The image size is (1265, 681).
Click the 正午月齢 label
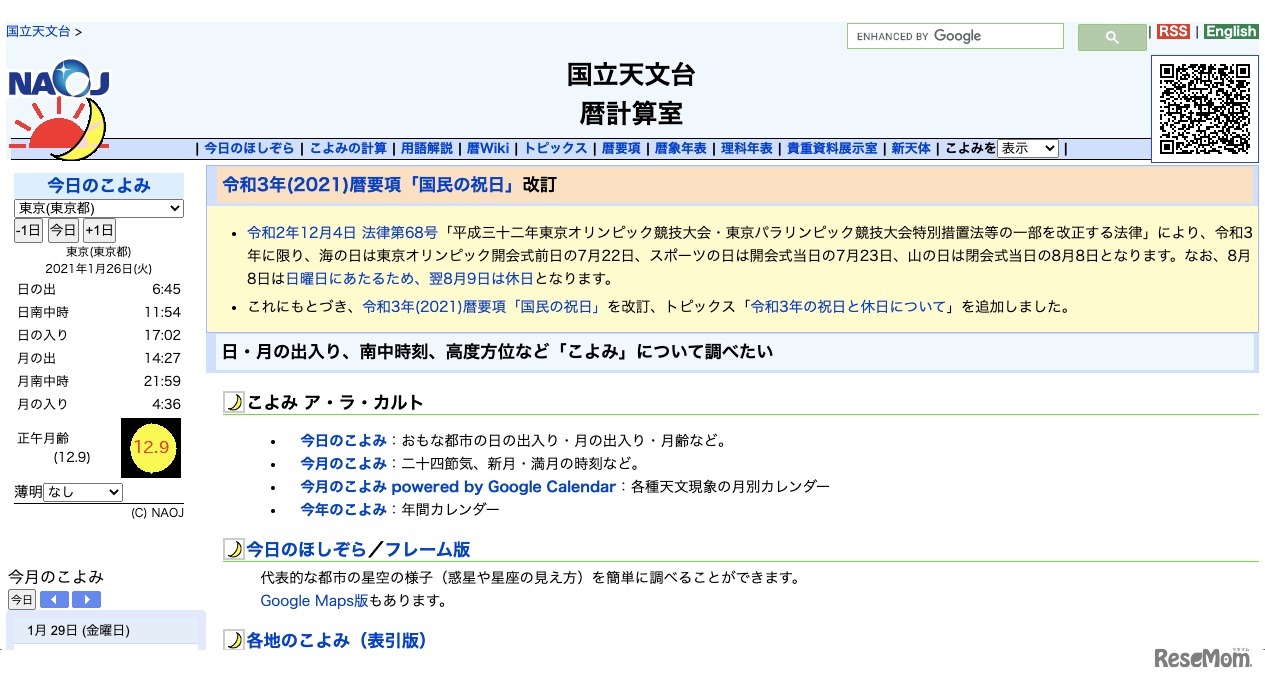(44, 438)
